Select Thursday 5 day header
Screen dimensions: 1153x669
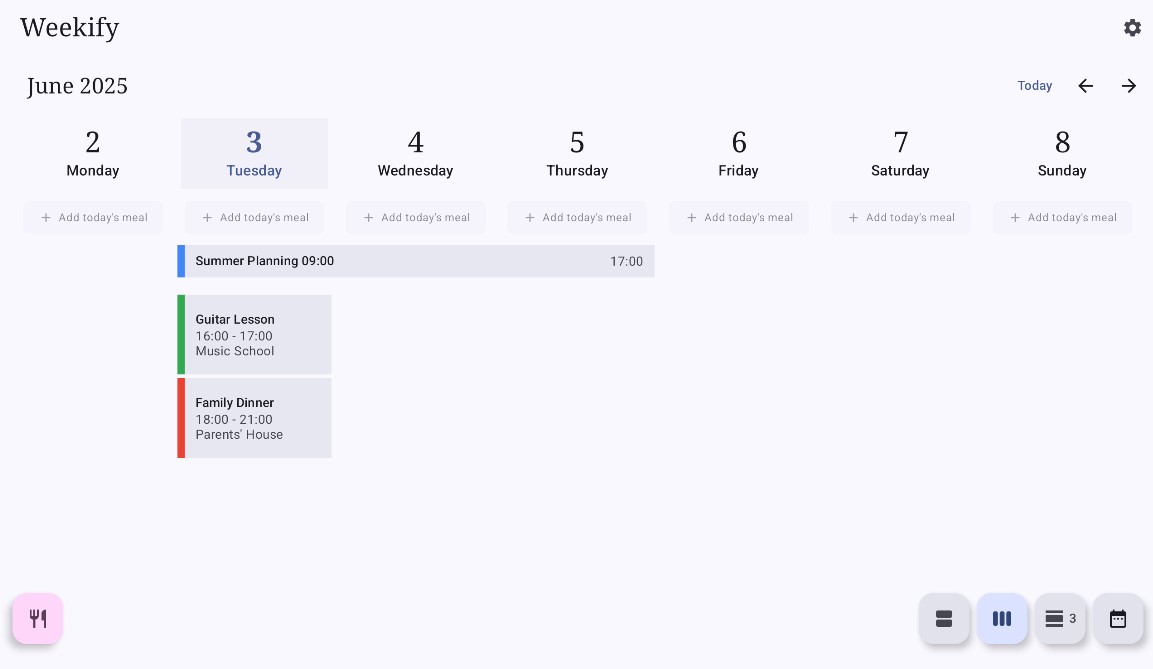[x=577, y=154]
